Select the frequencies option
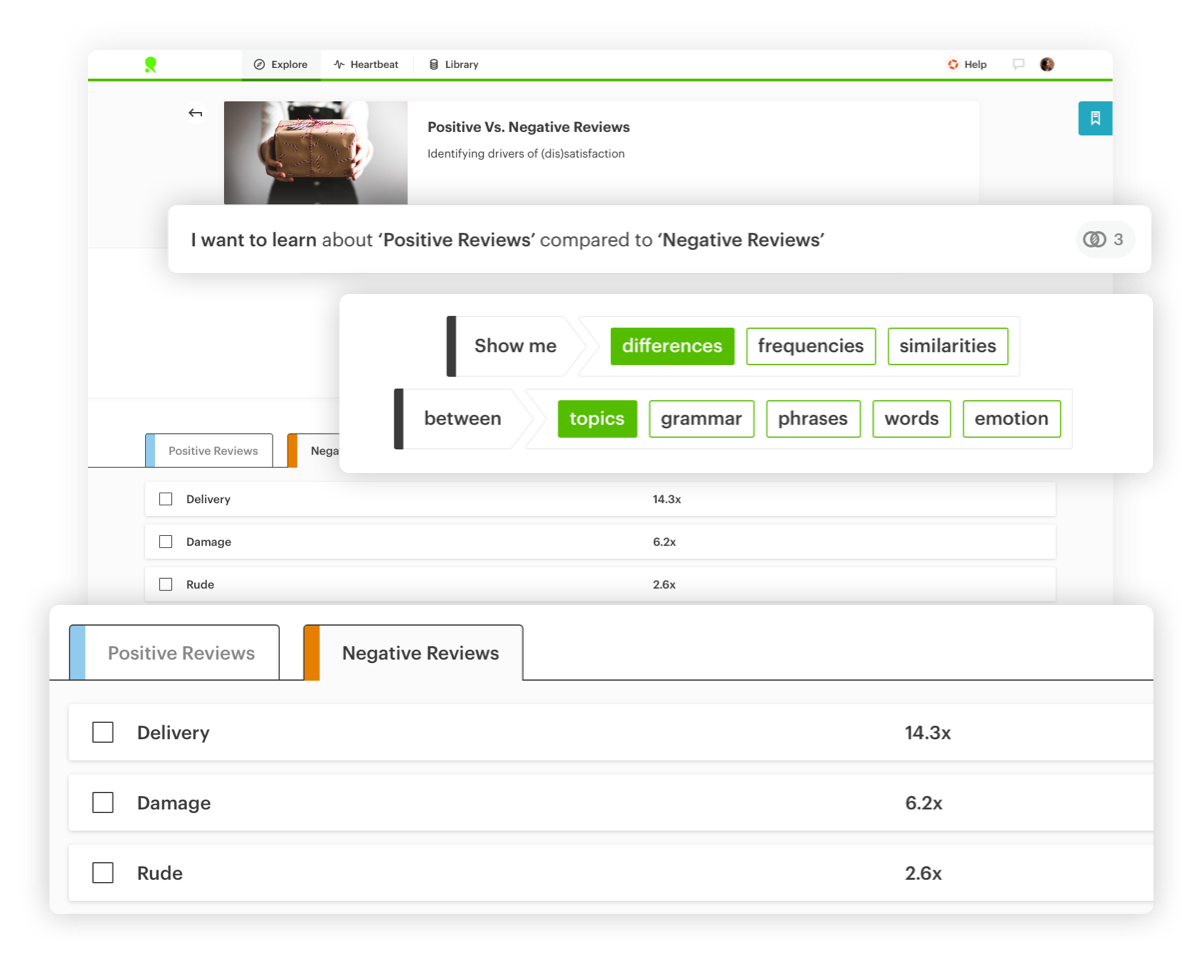1202x964 pixels. 811,346
